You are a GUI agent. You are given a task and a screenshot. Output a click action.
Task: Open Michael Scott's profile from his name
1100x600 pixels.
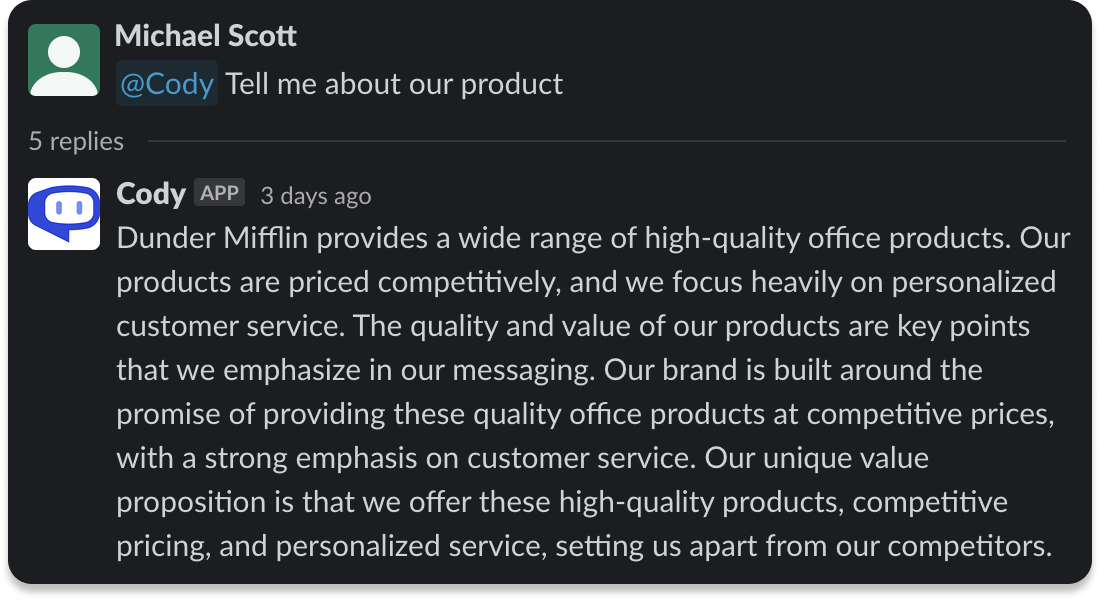206,37
